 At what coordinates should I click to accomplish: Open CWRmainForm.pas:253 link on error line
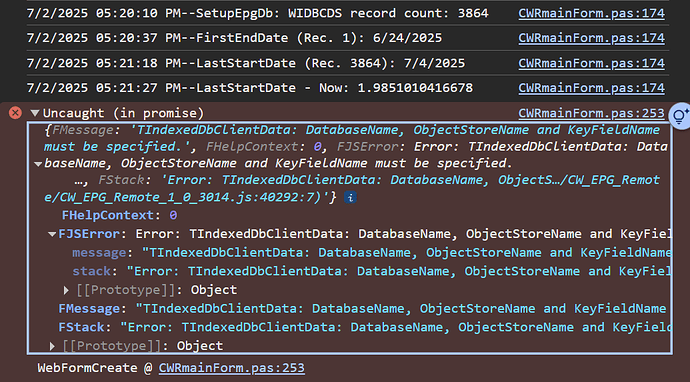point(591,113)
